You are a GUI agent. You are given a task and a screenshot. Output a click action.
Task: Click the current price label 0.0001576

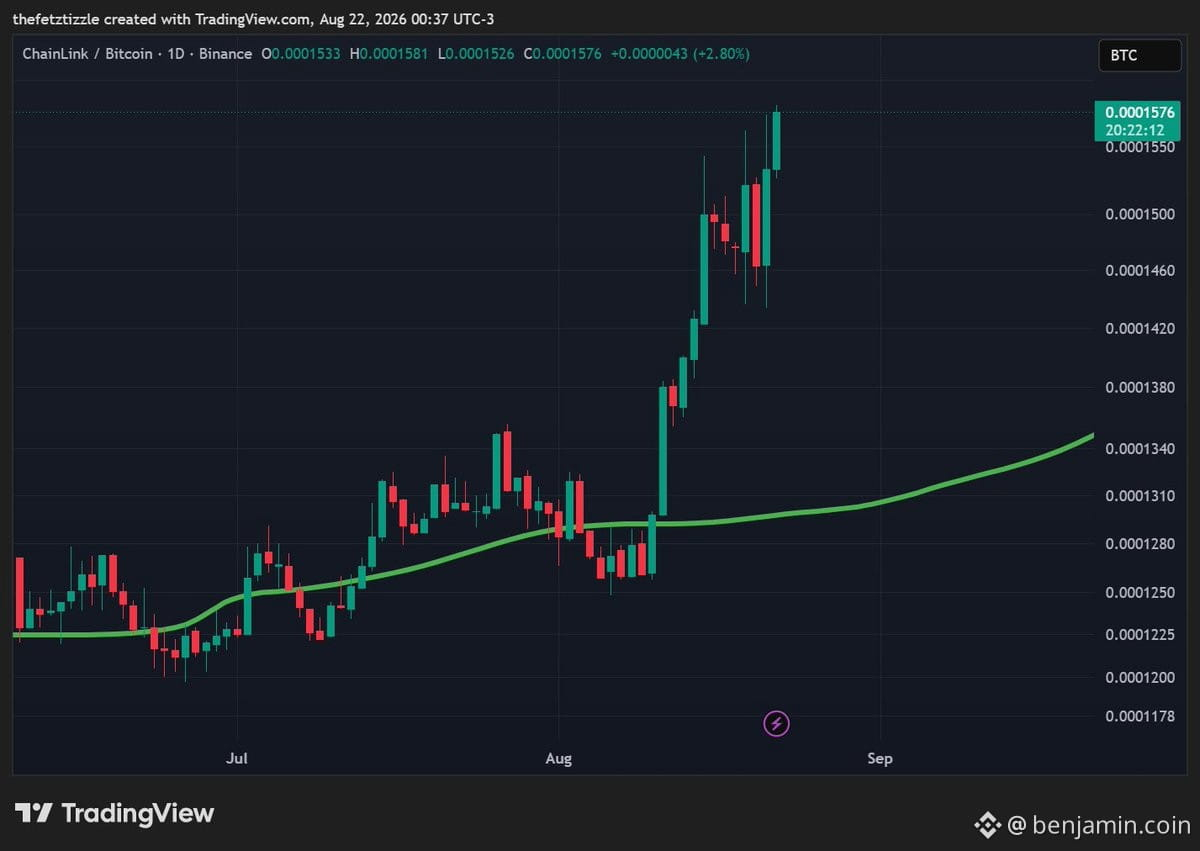click(1139, 113)
